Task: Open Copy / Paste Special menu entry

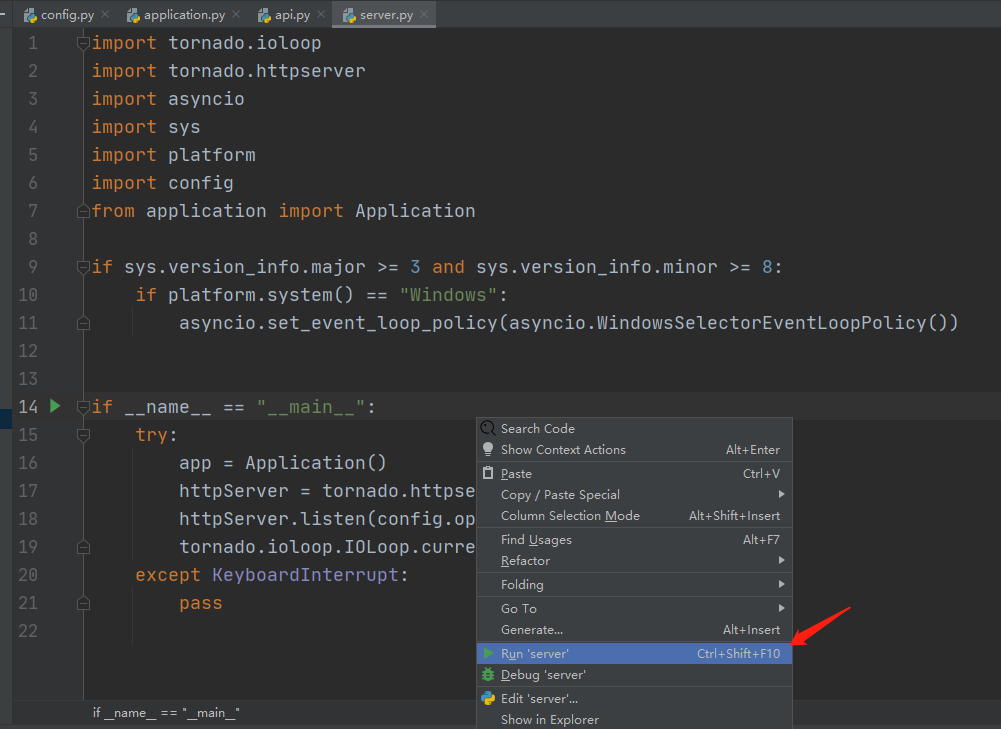Action: coord(634,495)
